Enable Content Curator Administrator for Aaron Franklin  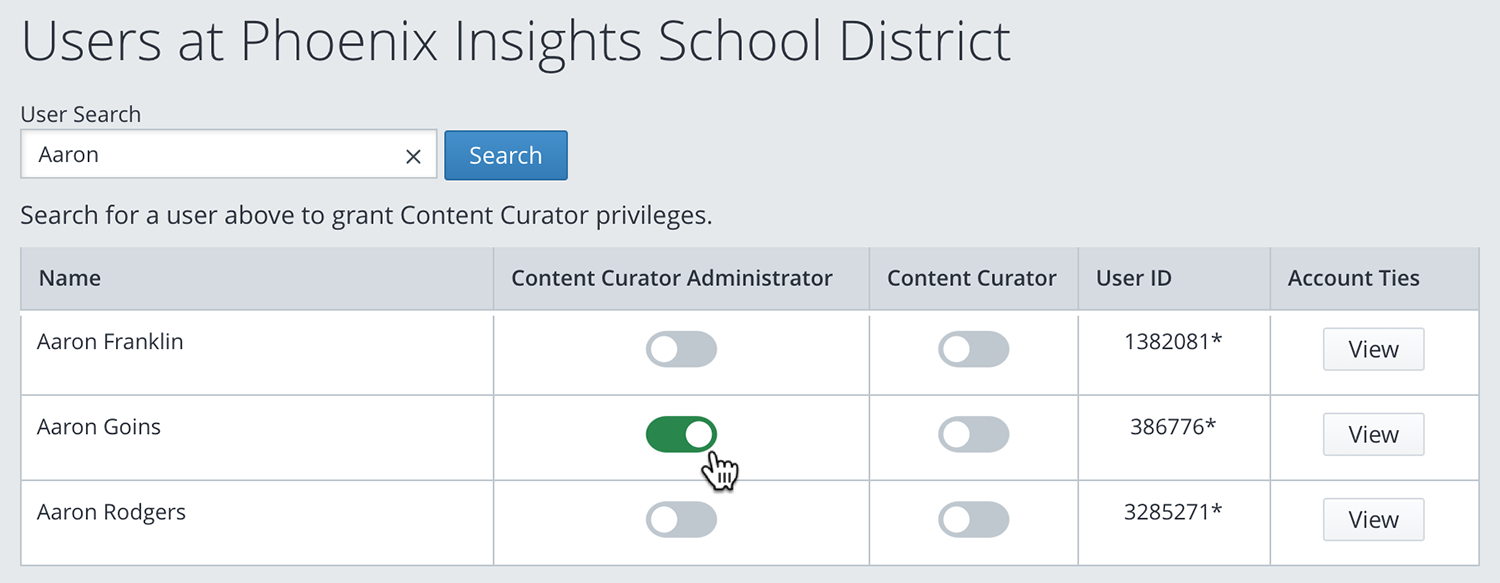click(681, 349)
